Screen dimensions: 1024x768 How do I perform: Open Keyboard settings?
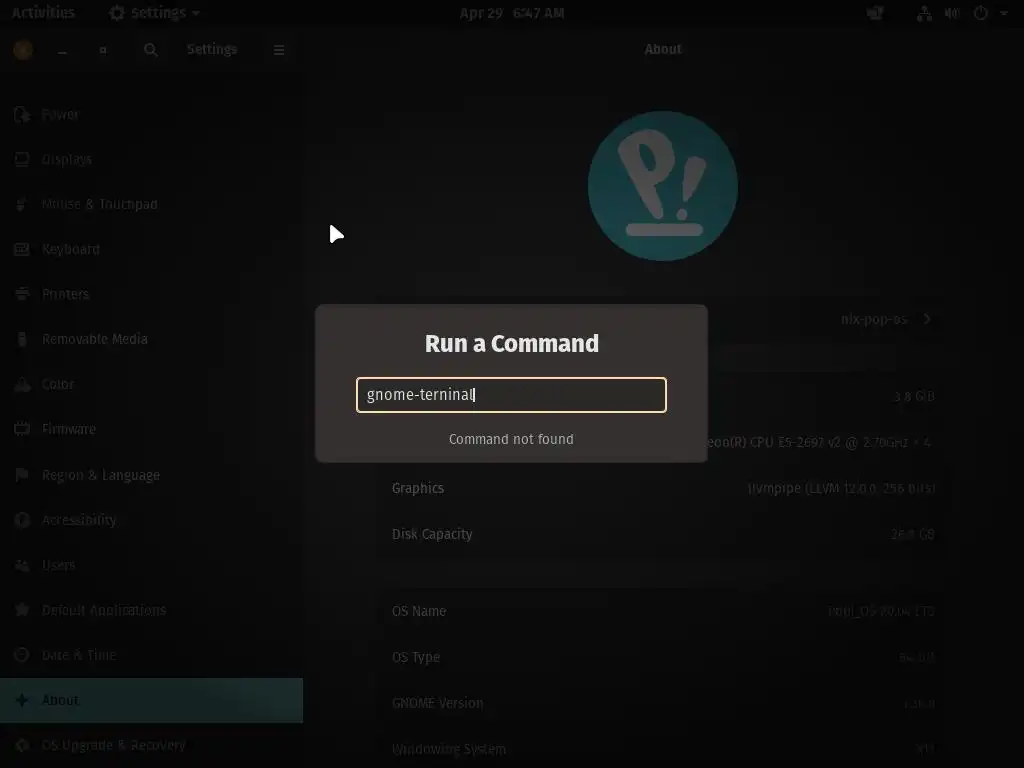pos(152,249)
